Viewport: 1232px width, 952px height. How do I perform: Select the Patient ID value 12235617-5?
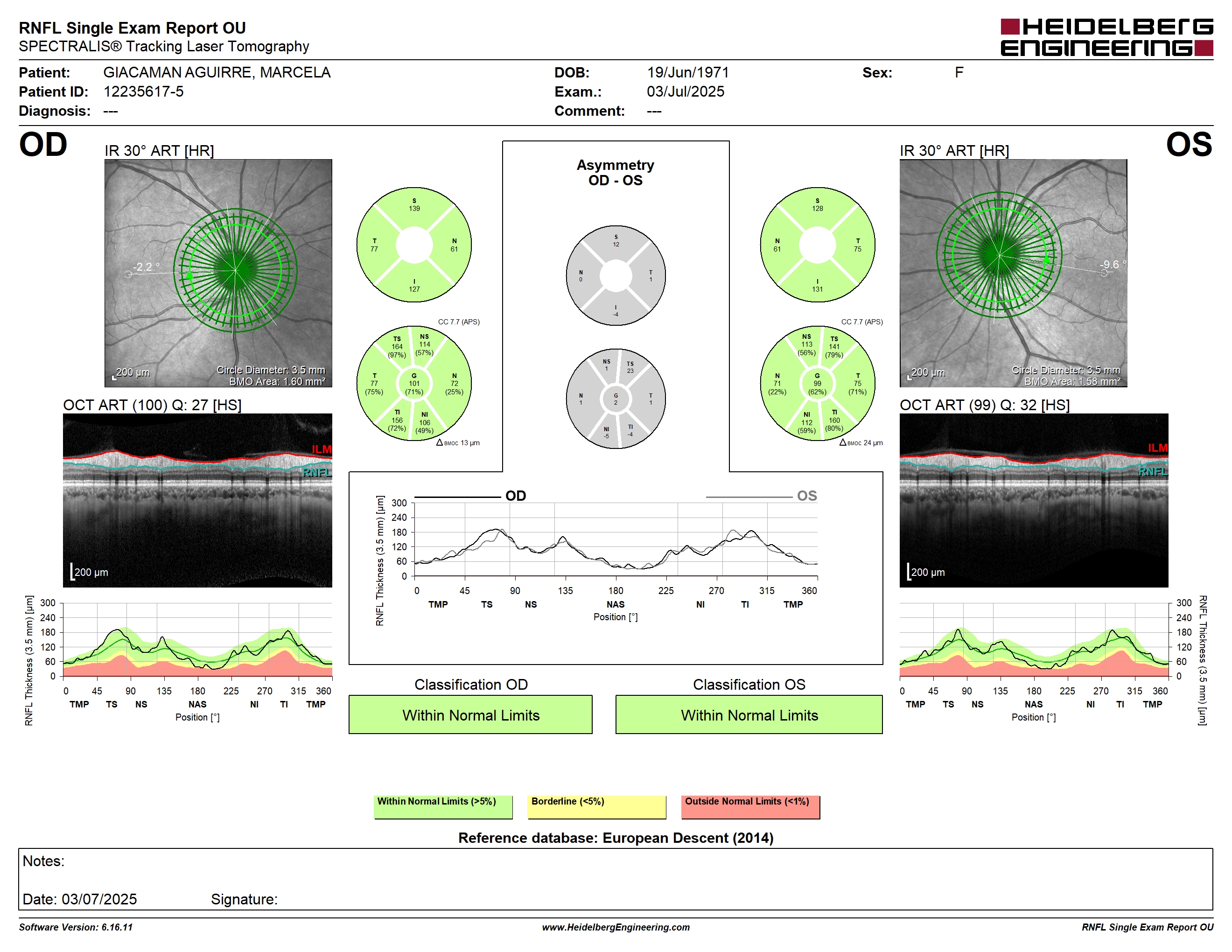point(144,91)
